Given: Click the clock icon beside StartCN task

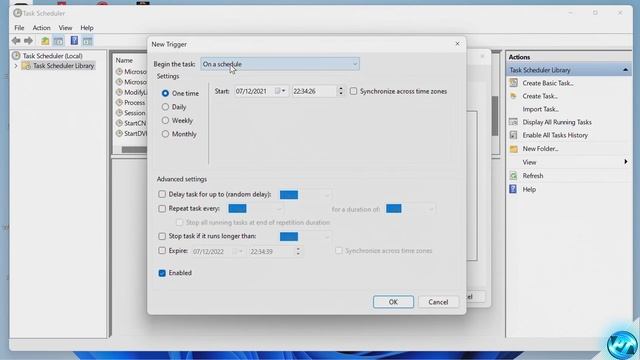Looking at the screenshot, I should (x=119, y=123).
